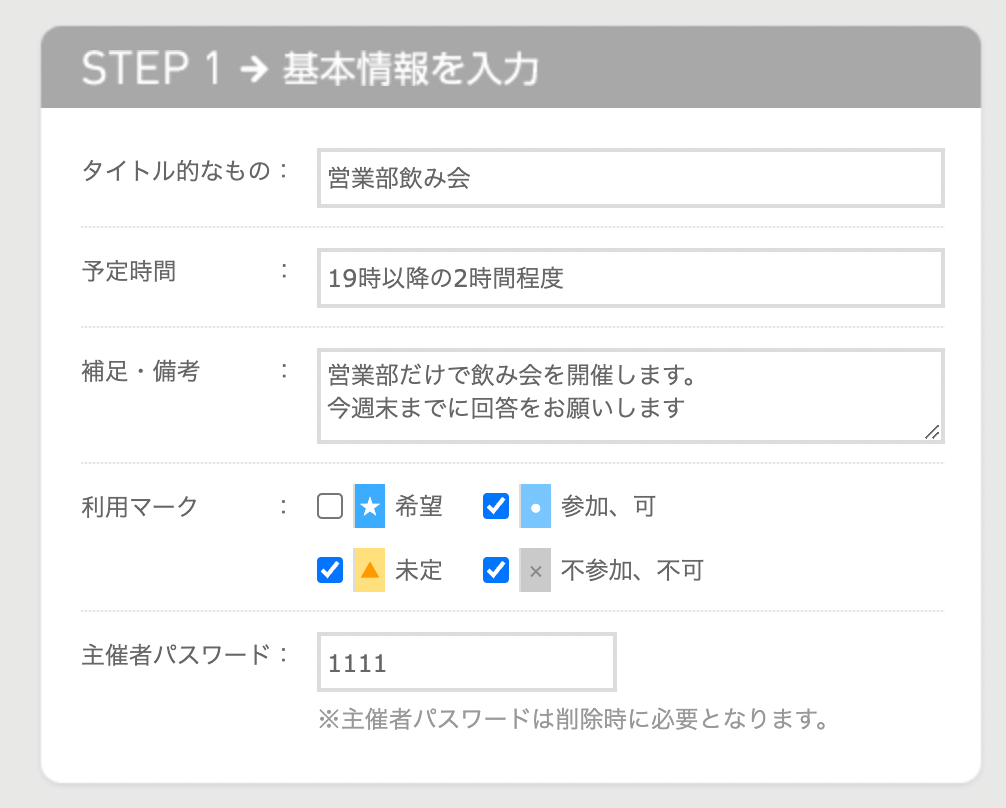This screenshot has width=1006, height=808.
Task: Click the 未定 label text
Action: coord(419,571)
